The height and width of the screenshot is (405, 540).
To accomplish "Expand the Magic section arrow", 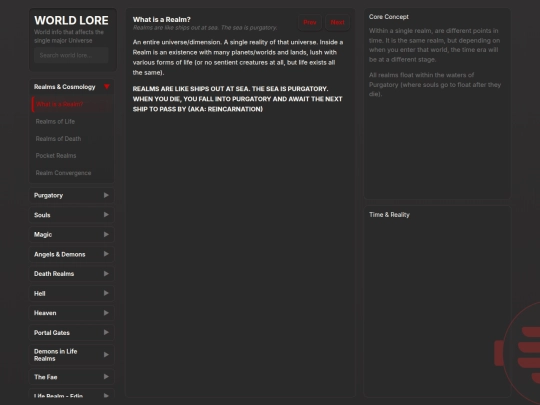I will (x=106, y=235).
